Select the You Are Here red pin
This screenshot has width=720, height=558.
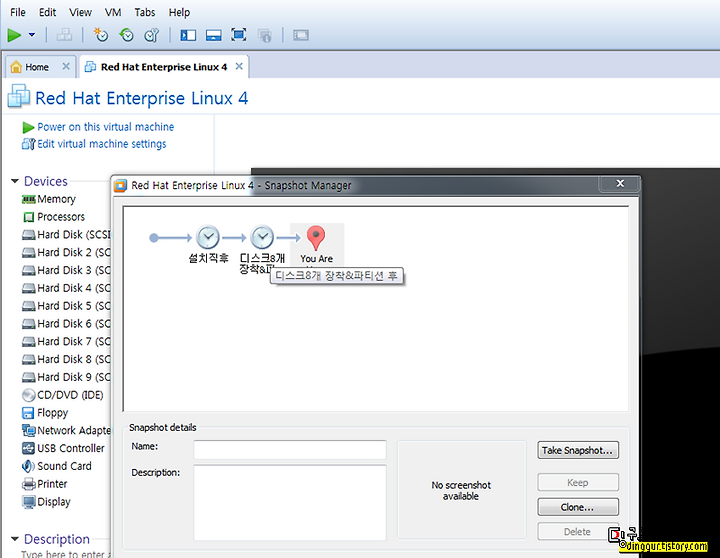(316, 238)
